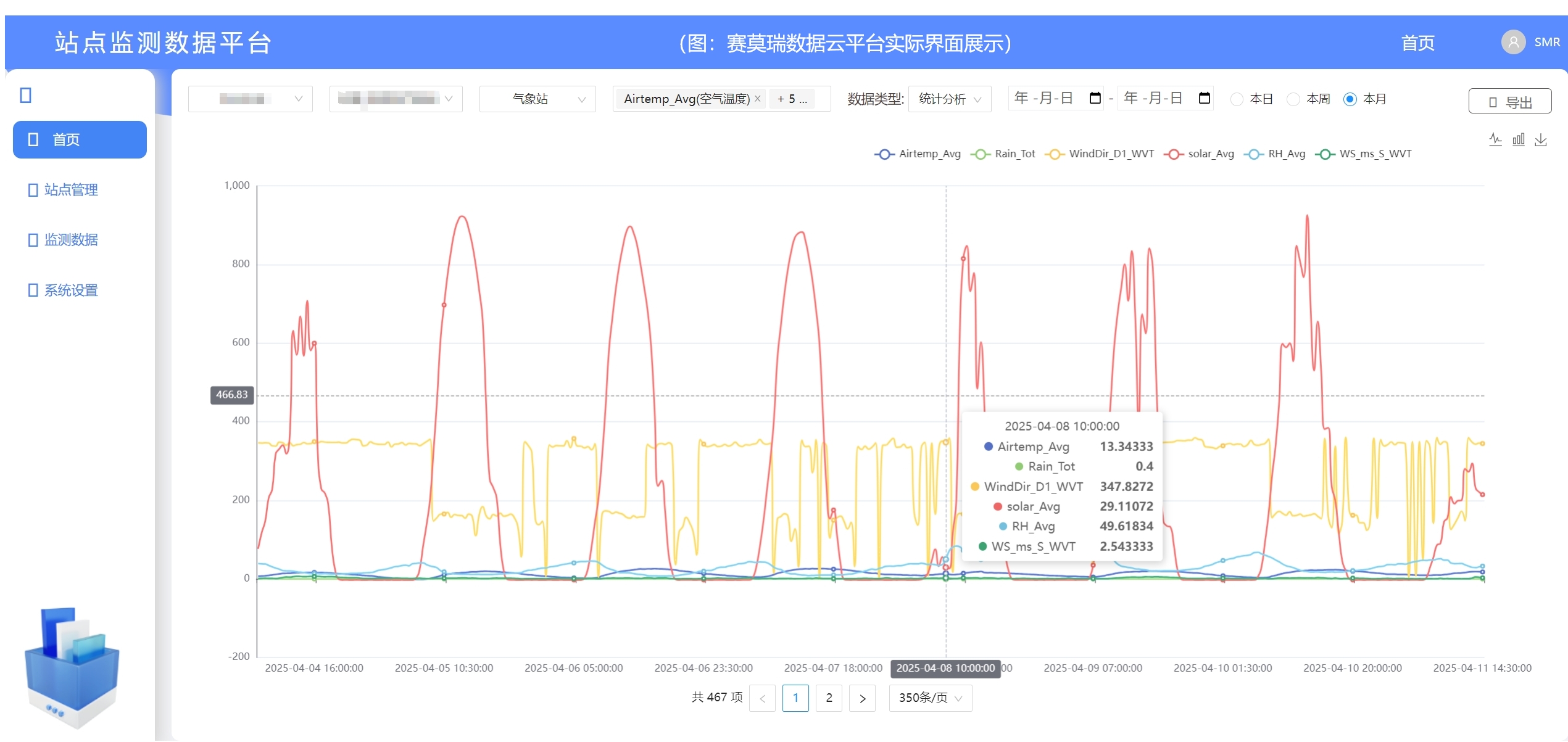Click the 站点管理 sidebar icon
This screenshot has width=1568, height=742.
pos(33,190)
